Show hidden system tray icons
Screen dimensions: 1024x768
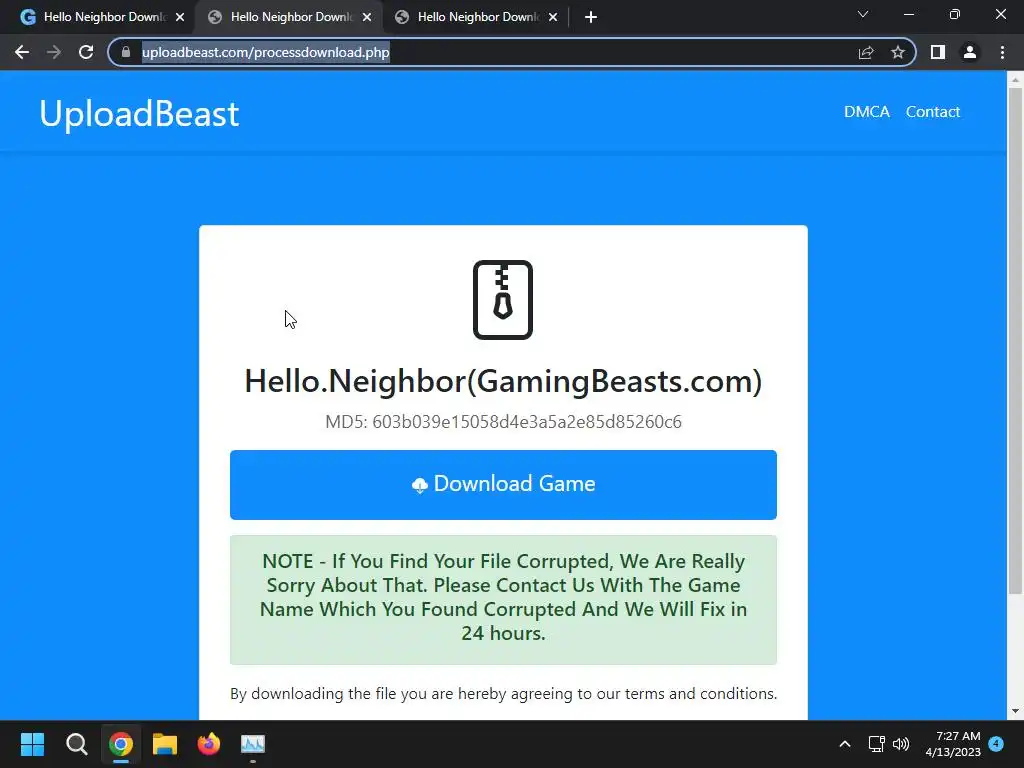(x=844, y=744)
